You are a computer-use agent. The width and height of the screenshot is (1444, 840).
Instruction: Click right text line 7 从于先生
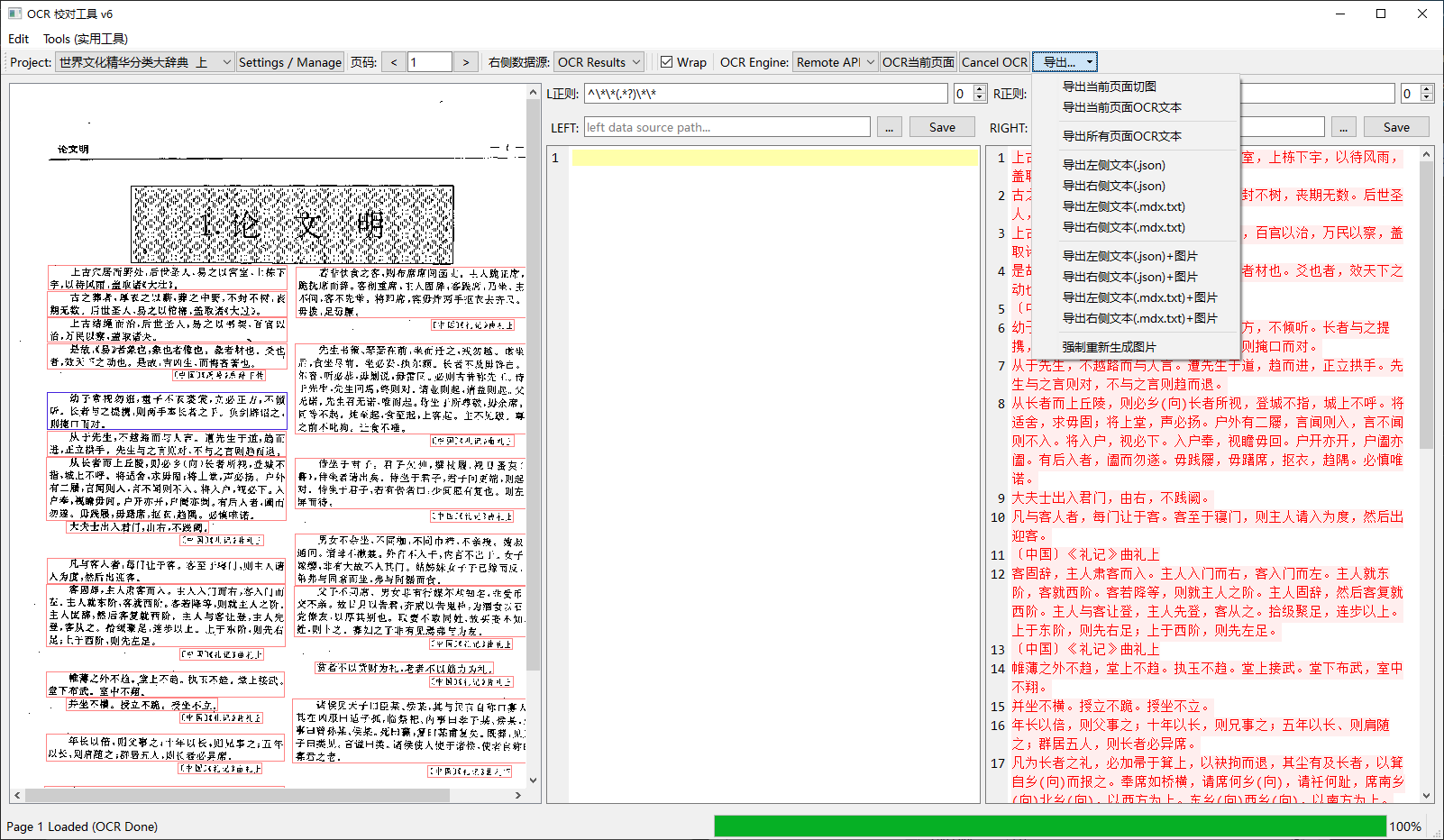pyautogui.click(x=1207, y=375)
